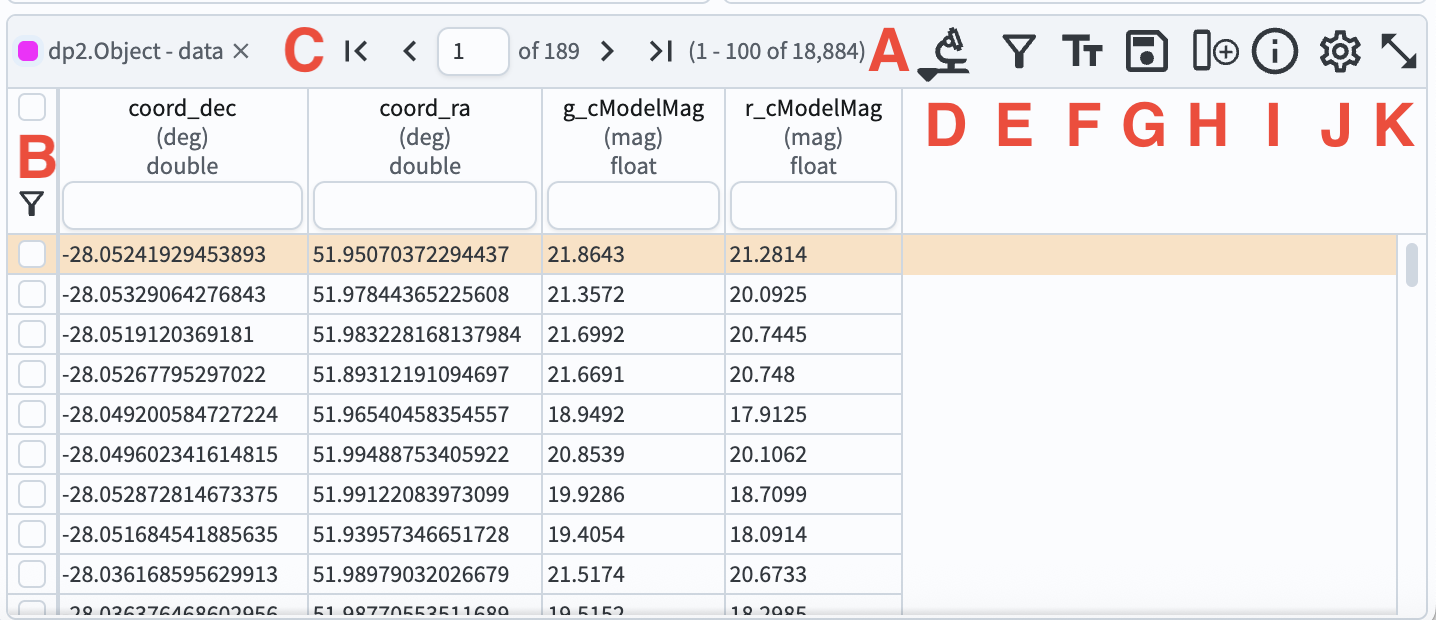Click the g_cModelMag filter input
Viewport: 1436px width, 620px height.
633,206
